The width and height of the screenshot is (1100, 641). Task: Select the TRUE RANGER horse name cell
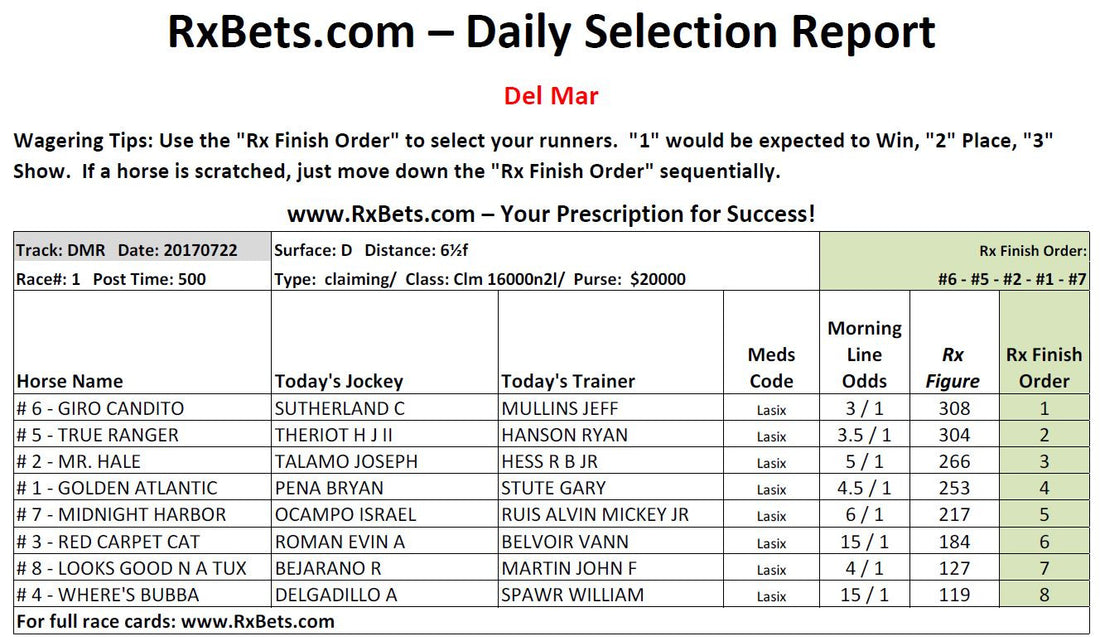[142, 435]
